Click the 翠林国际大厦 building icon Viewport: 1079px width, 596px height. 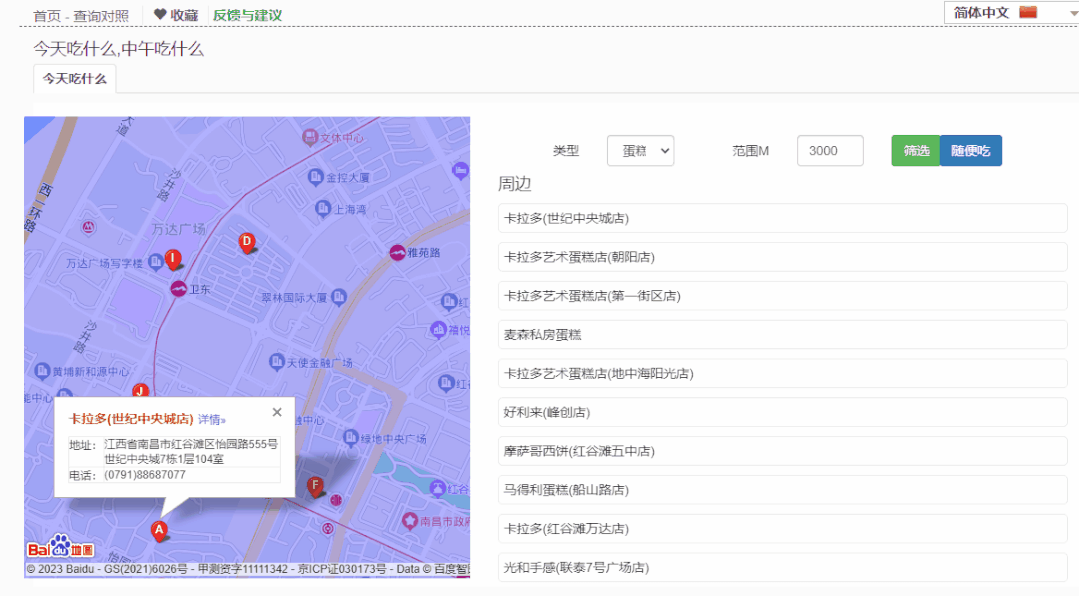tap(339, 297)
